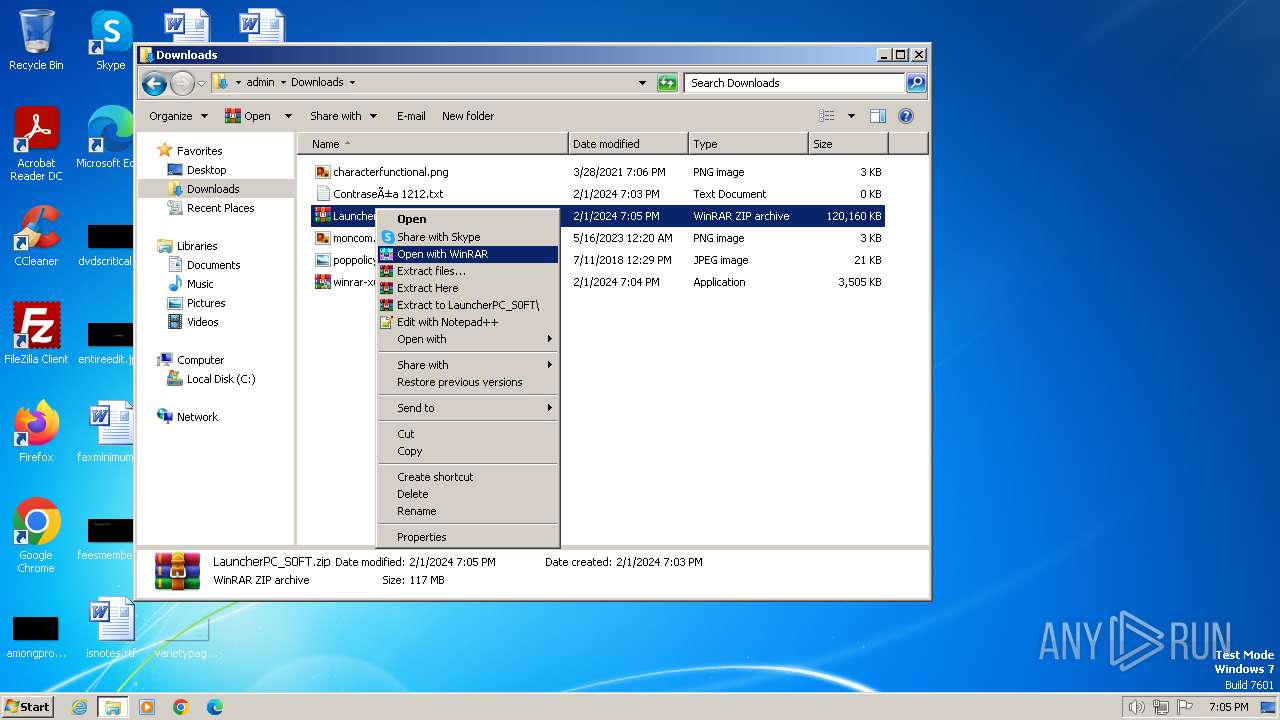Launch Internet Explorer from taskbar
This screenshot has height=720, width=1280.
pos(79,707)
